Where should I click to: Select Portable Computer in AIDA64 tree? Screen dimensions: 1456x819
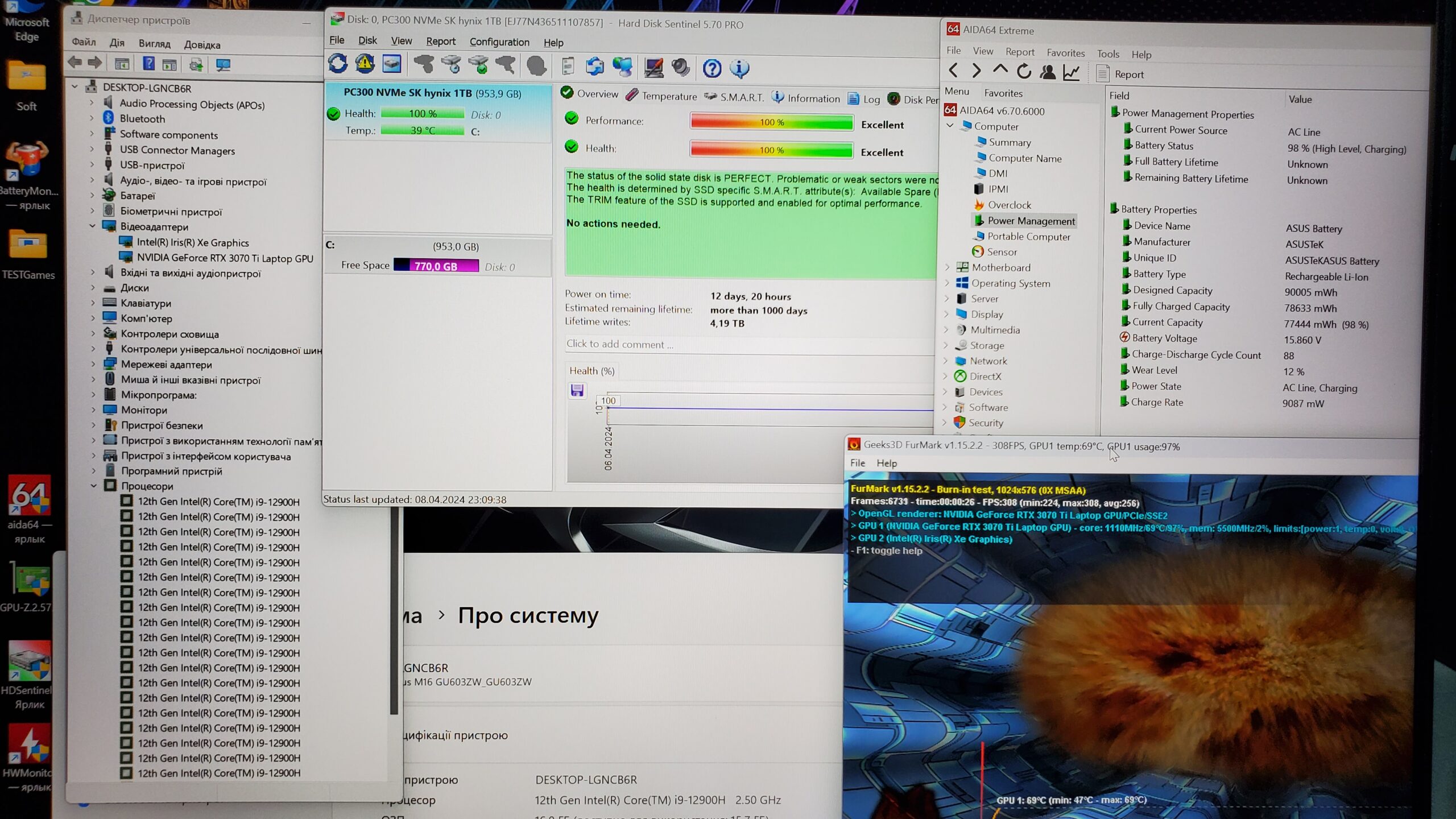1028,237
